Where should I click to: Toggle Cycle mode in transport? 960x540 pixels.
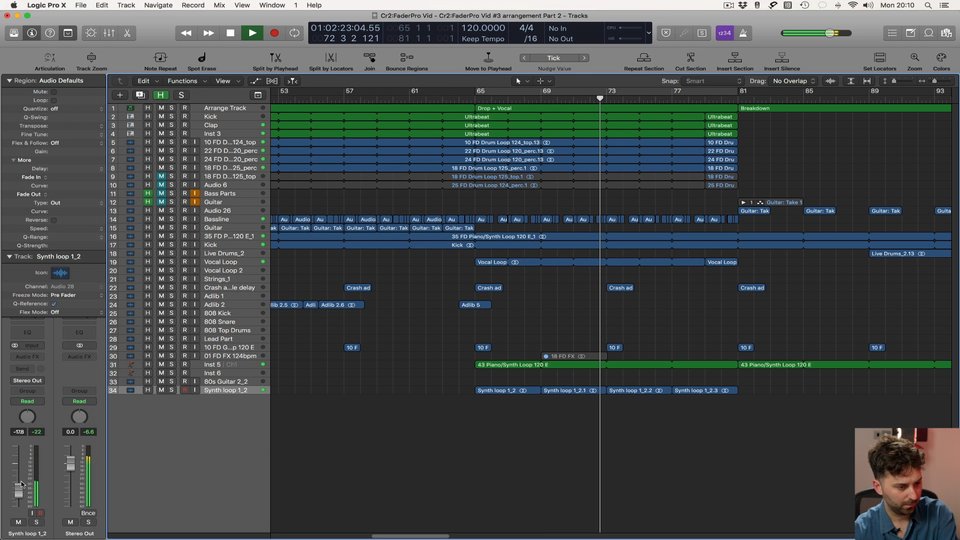[294, 33]
